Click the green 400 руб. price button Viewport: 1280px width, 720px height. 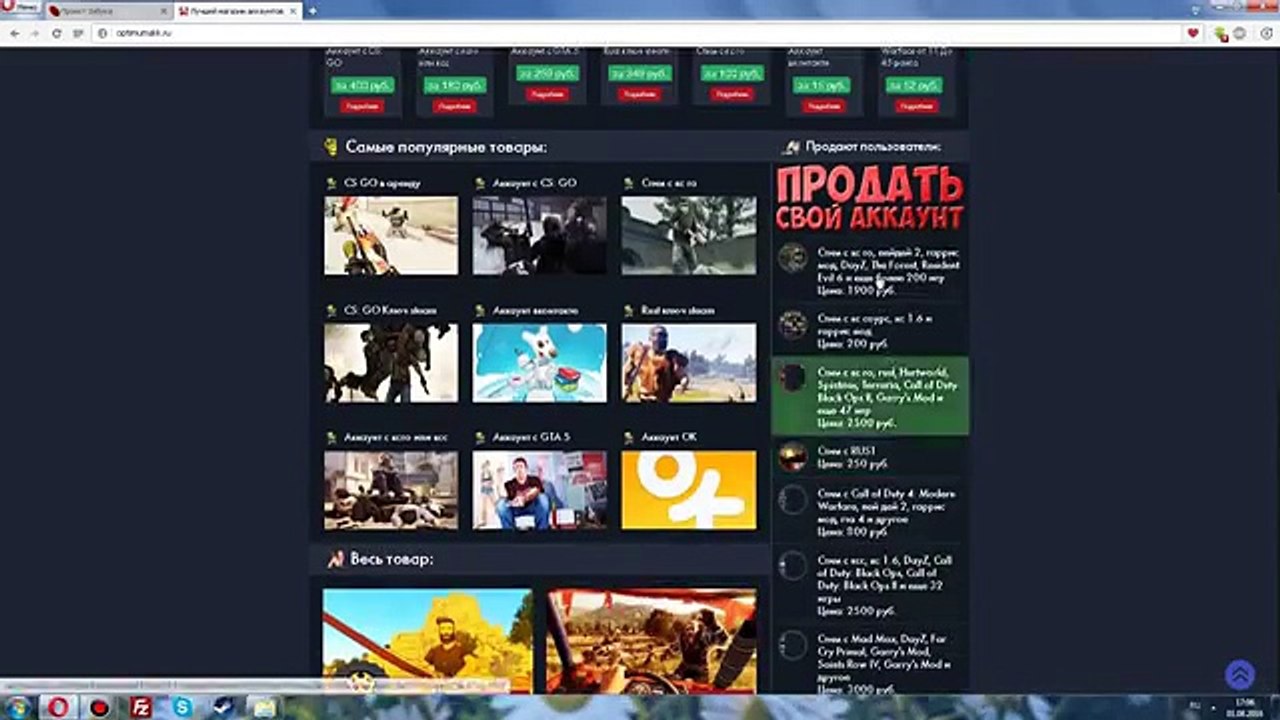click(x=362, y=86)
